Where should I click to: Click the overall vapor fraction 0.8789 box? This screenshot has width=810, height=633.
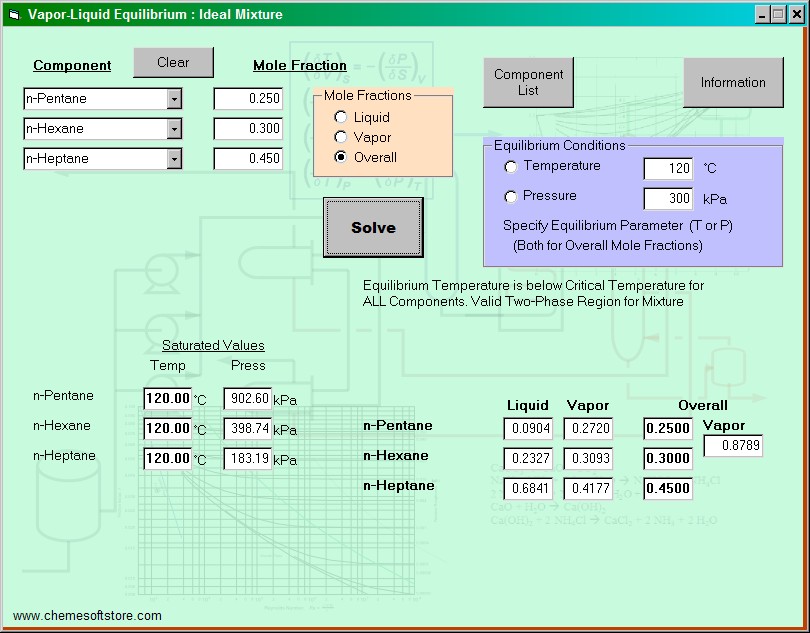(x=733, y=446)
